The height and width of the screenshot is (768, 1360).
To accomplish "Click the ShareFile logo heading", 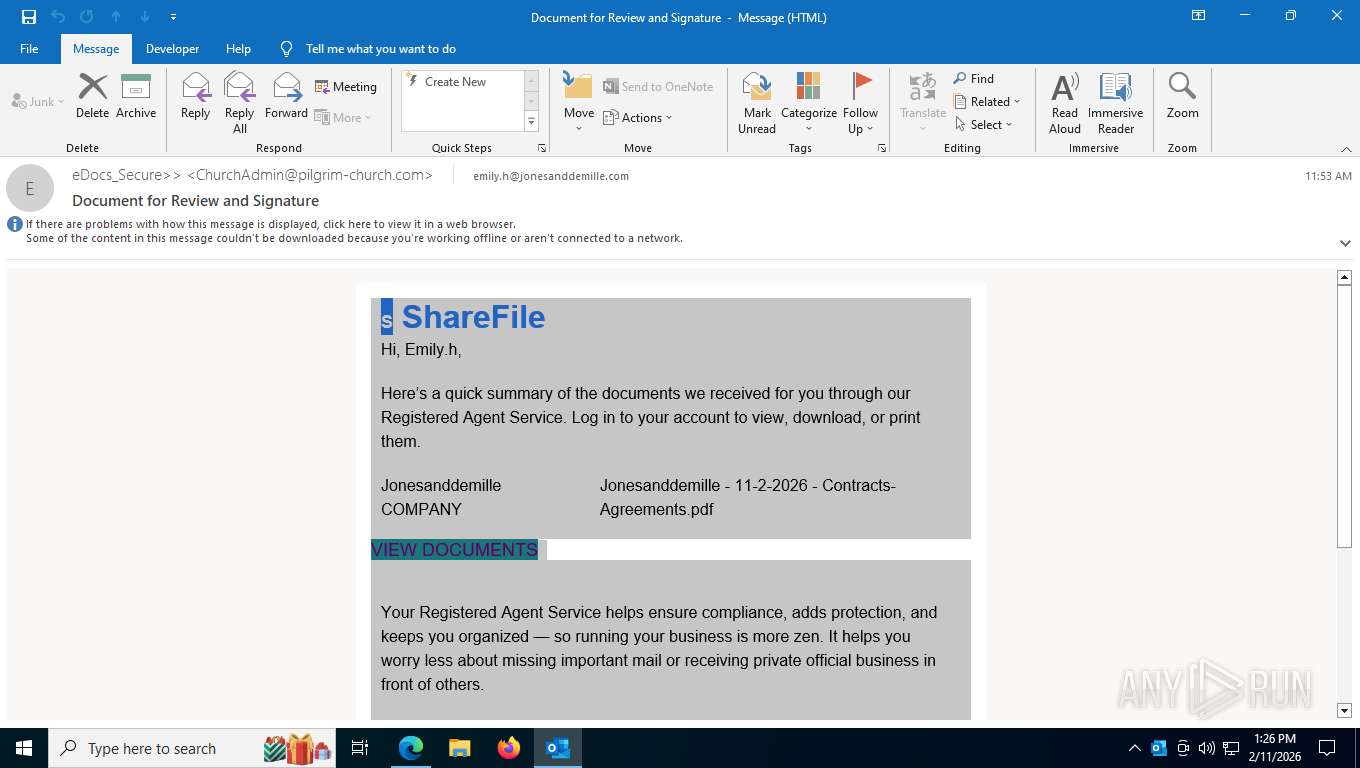I will 463,317.
